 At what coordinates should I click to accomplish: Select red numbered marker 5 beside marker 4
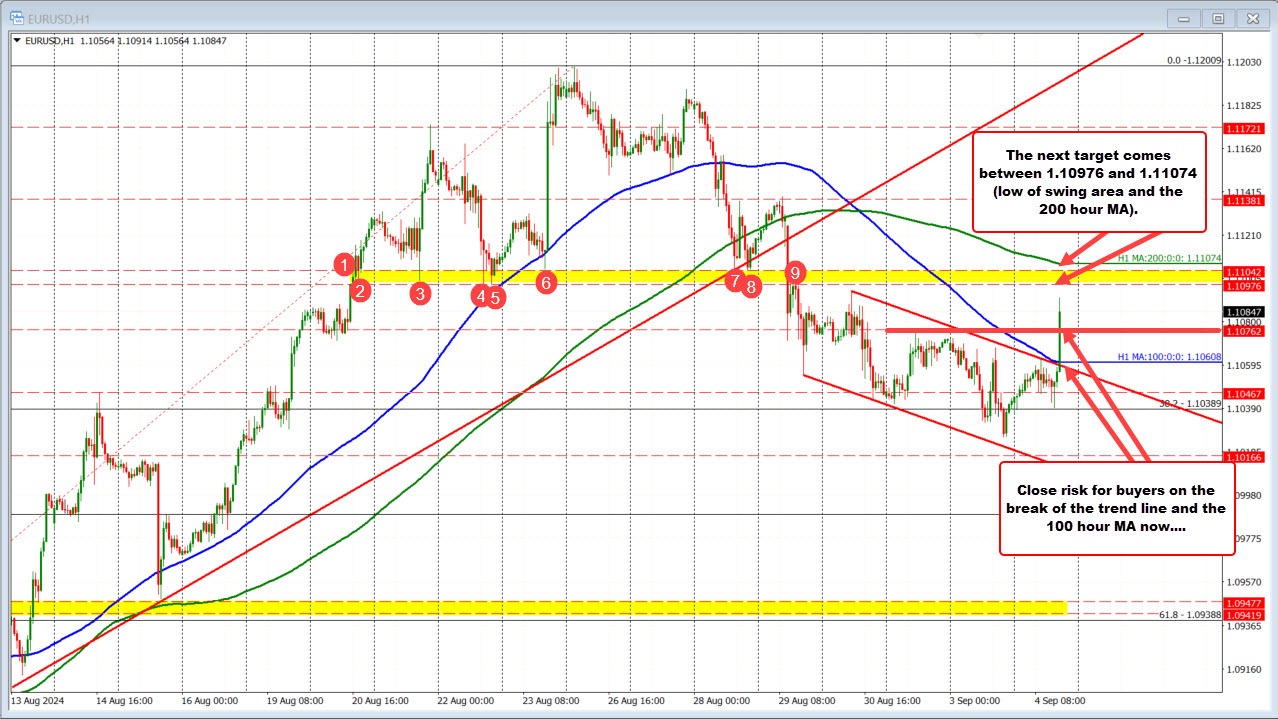497,297
